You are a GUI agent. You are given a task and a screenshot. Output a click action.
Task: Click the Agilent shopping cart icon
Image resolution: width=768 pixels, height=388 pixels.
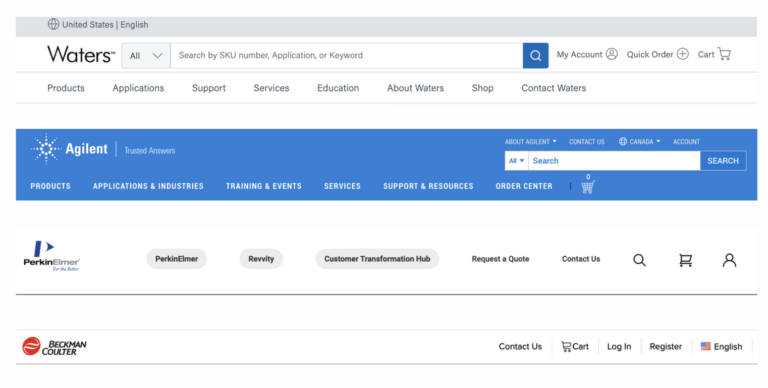click(x=588, y=187)
